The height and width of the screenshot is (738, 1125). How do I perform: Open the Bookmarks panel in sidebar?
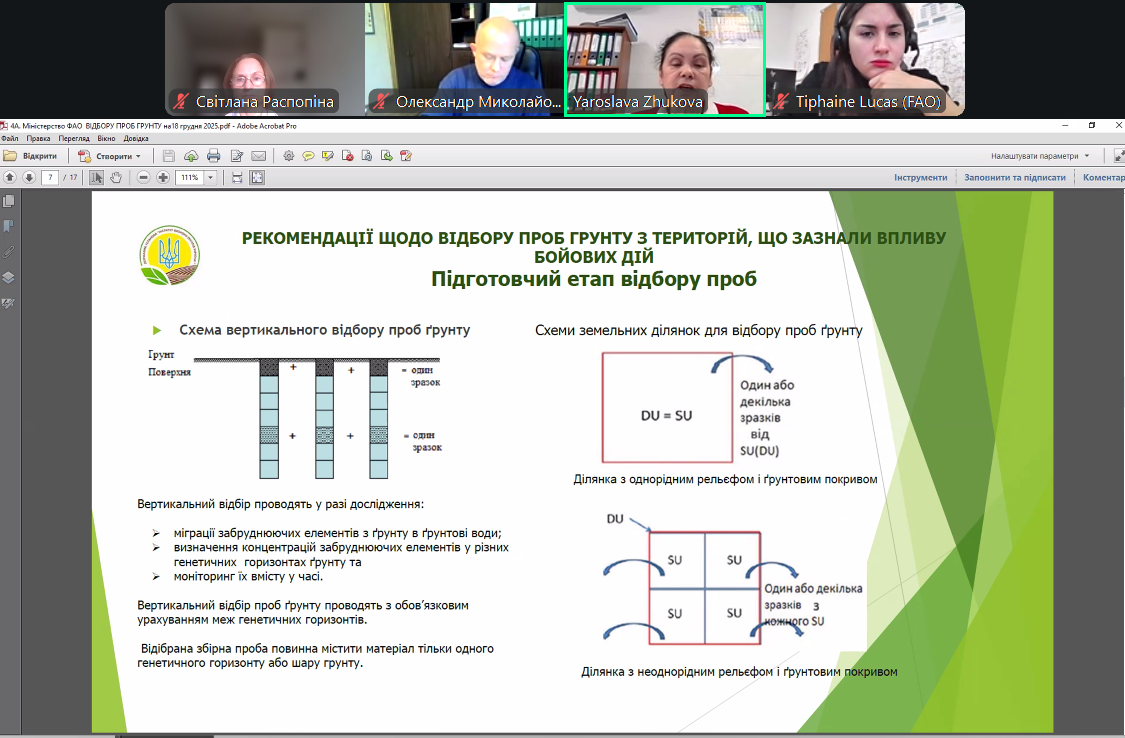(x=9, y=226)
